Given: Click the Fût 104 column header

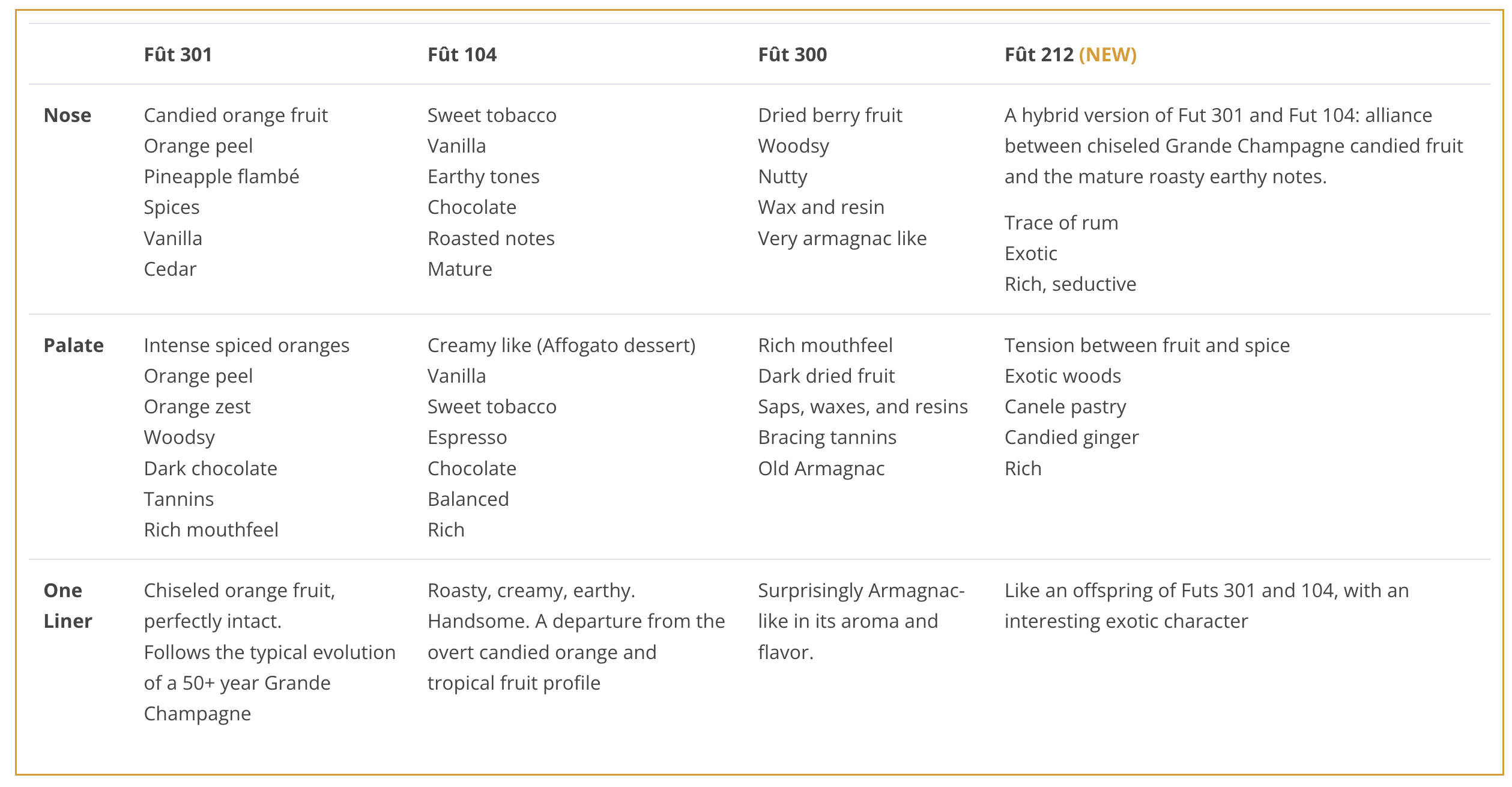Looking at the screenshot, I should pyautogui.click(x=462, y=55).
